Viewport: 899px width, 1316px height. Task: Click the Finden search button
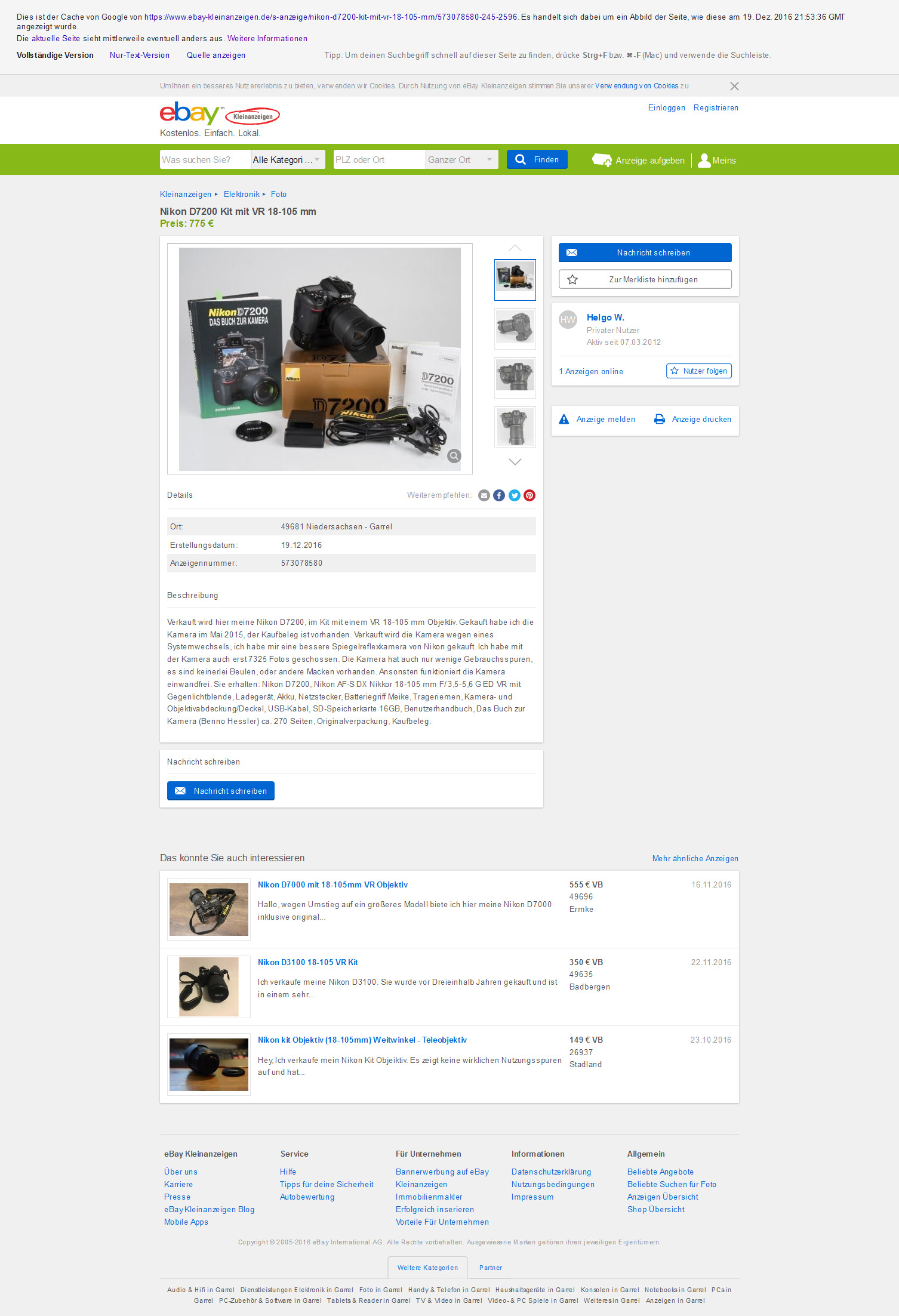pyautogui.click(x=537, y=159)
